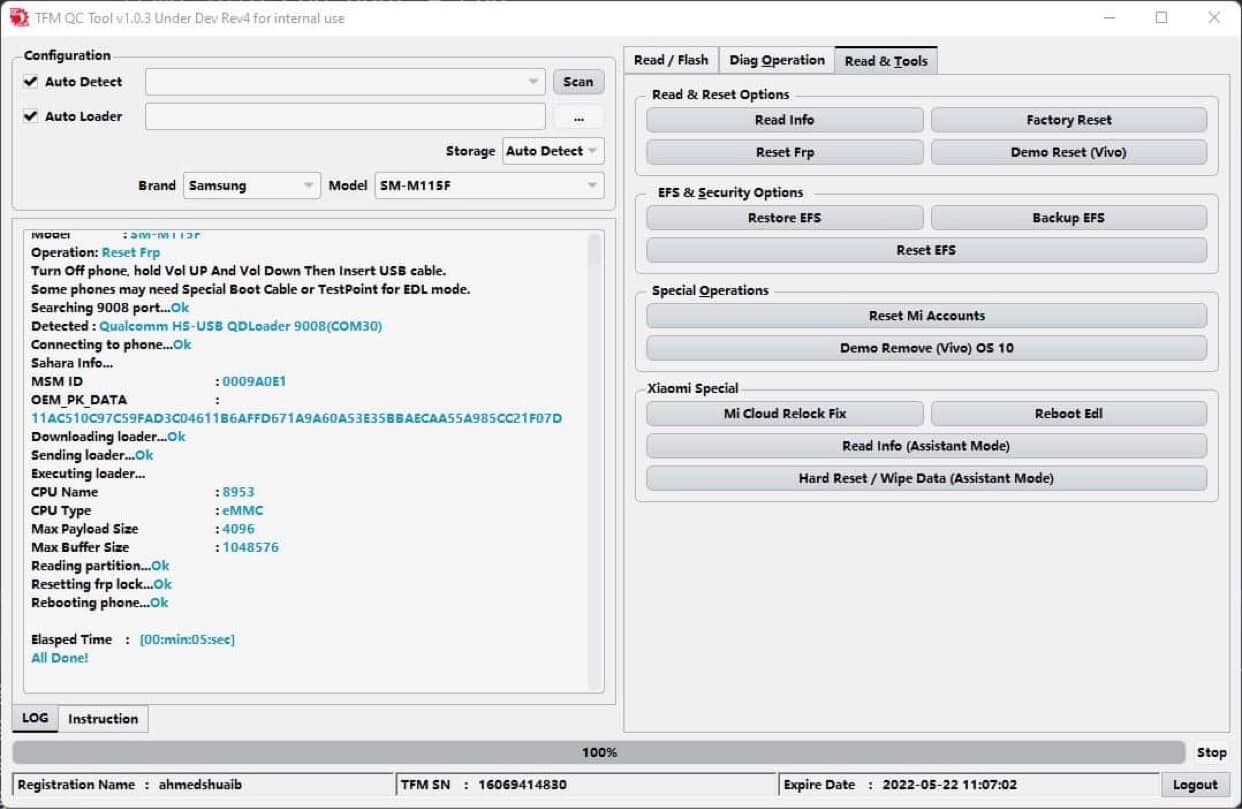Click the Auto Loader path field

(345, 117)
